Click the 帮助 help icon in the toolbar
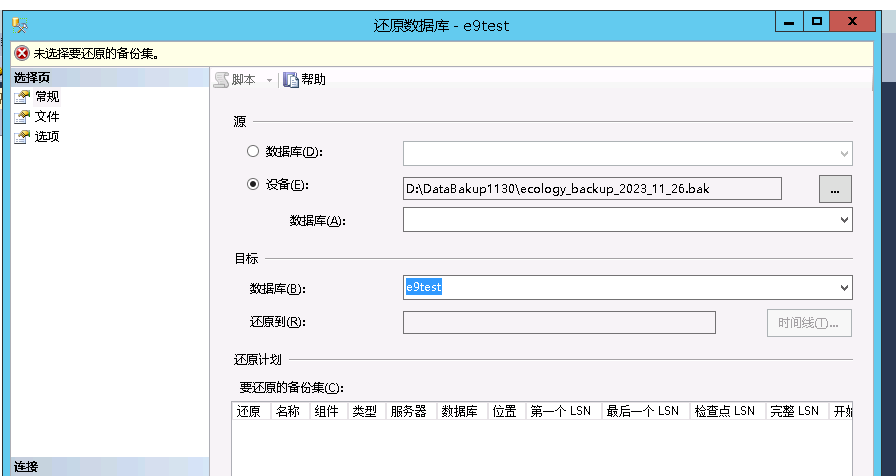The width and height of the screenshot is (896, 476). [x=291, y=80]
